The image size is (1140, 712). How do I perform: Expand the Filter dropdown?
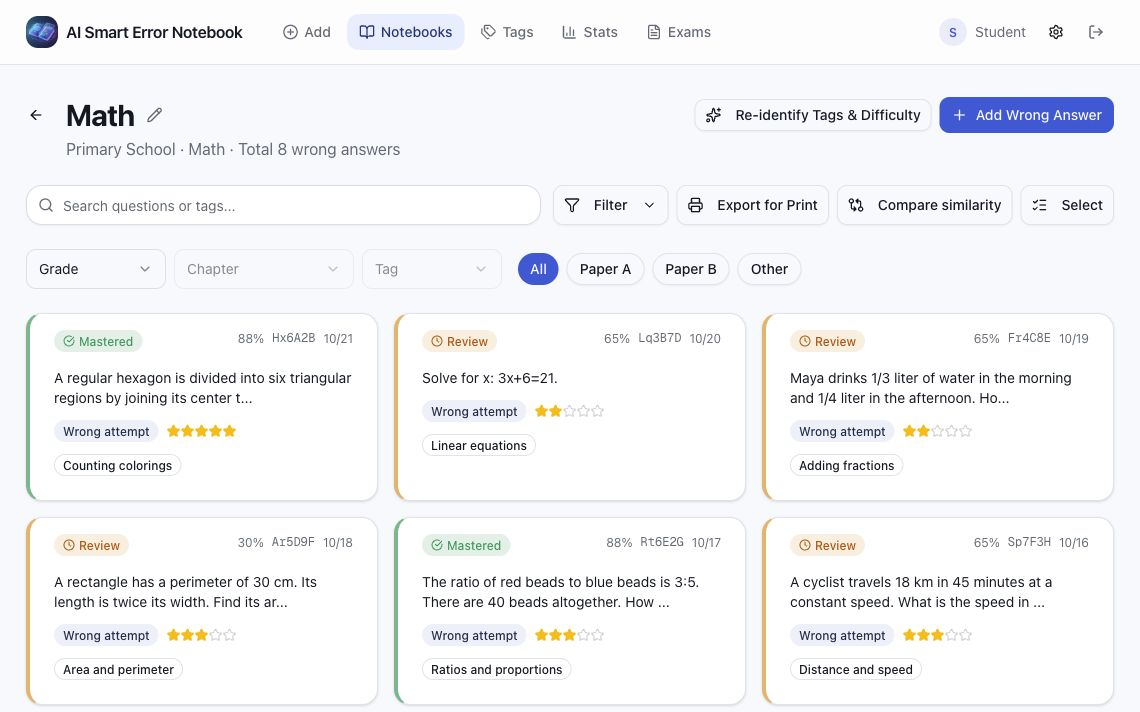pos(610,205)
